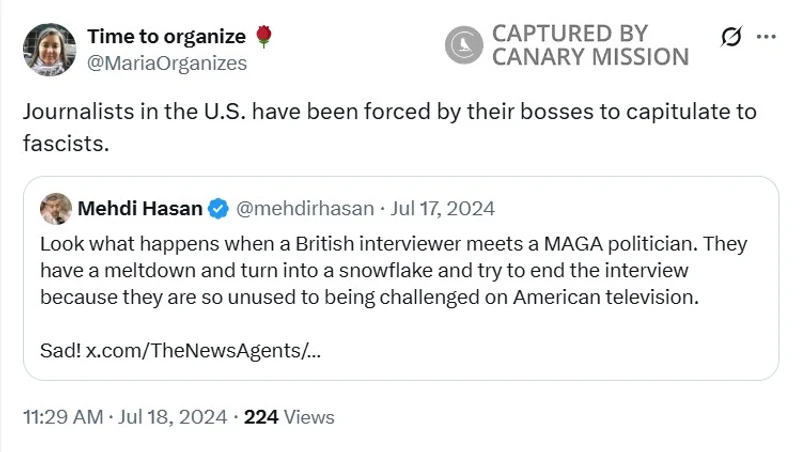Open the three-dot More options menu

pyautogui.click(x=766, y=37)
